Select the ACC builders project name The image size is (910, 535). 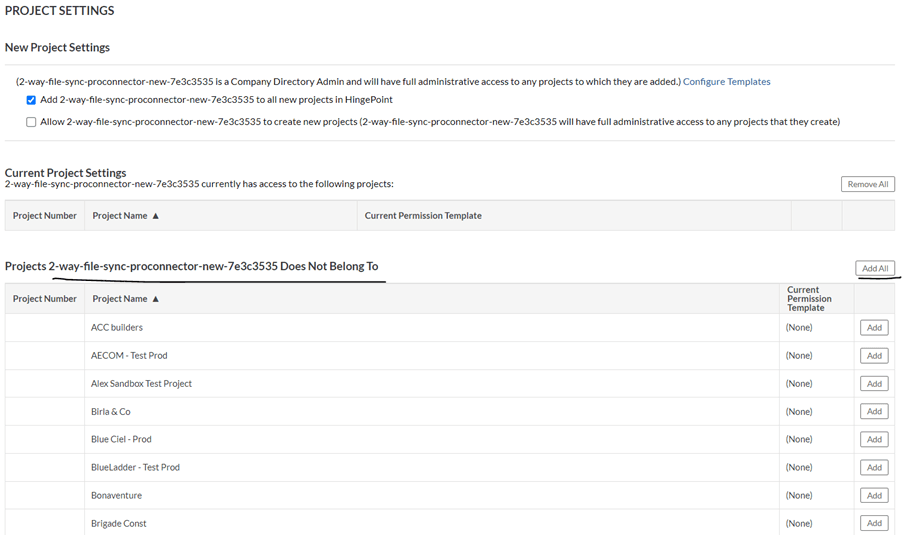(x=117, y=328)
